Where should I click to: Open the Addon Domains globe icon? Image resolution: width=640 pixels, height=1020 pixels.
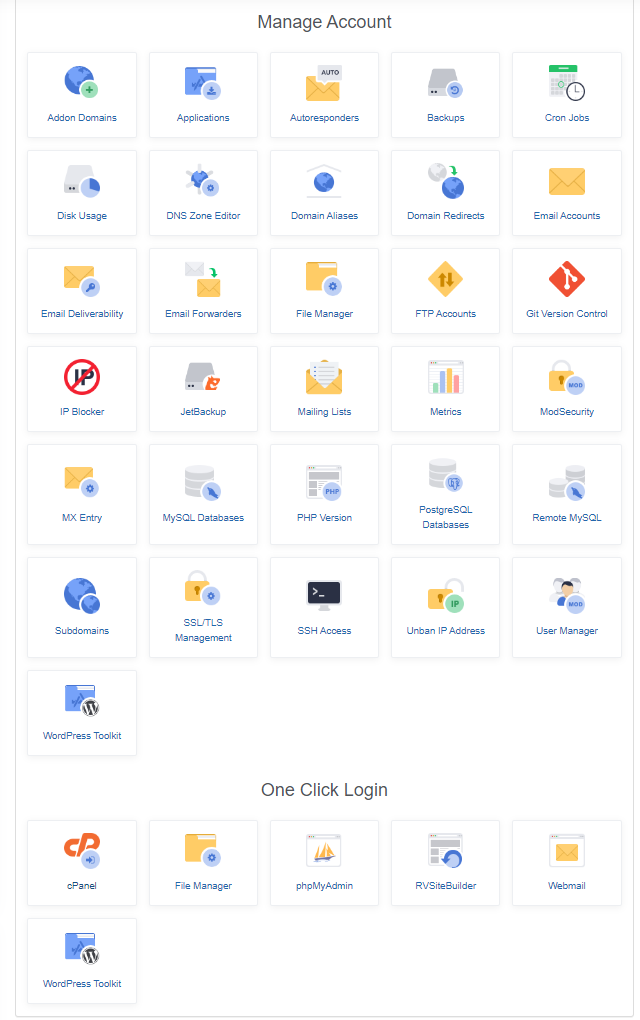click(81, 81)
